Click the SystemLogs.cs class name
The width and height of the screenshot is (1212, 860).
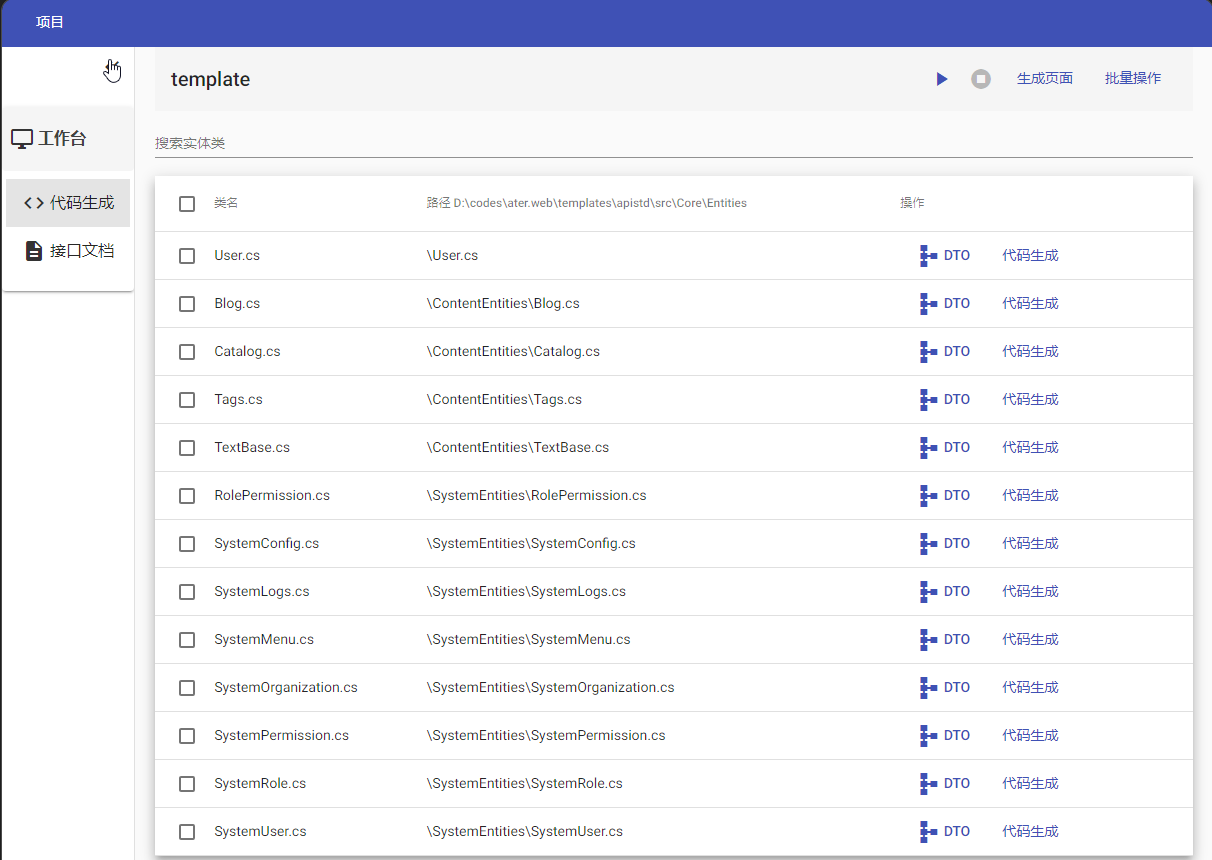point(262,592)
